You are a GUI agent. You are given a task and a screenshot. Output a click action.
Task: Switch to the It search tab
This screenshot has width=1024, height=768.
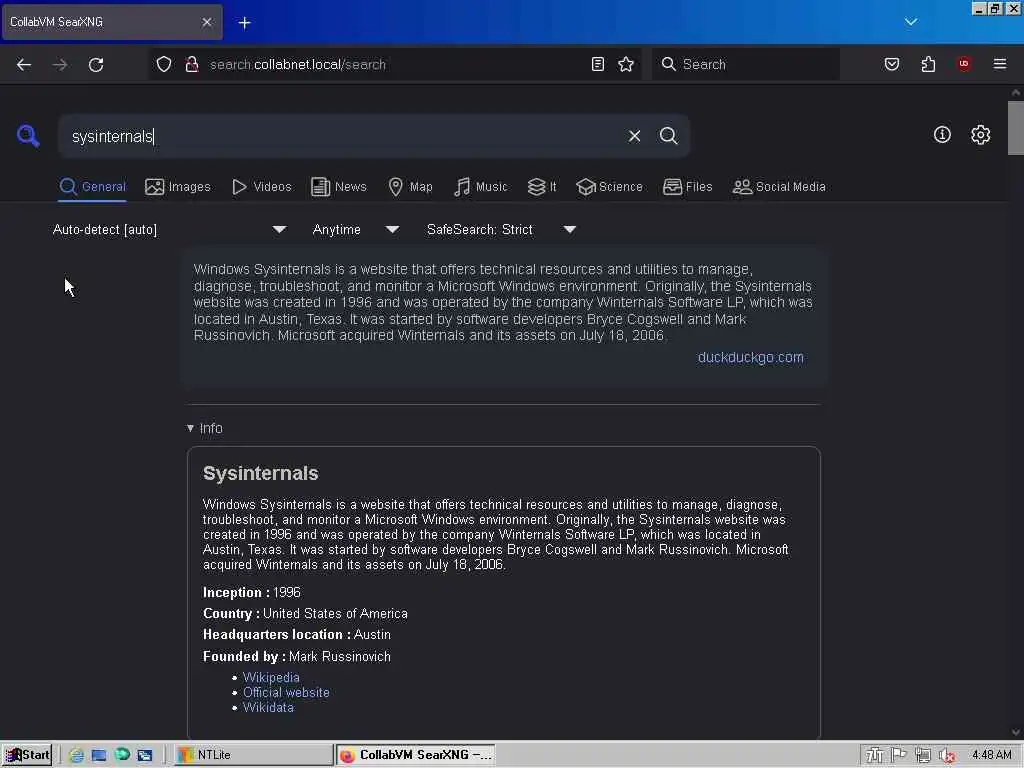542,187
